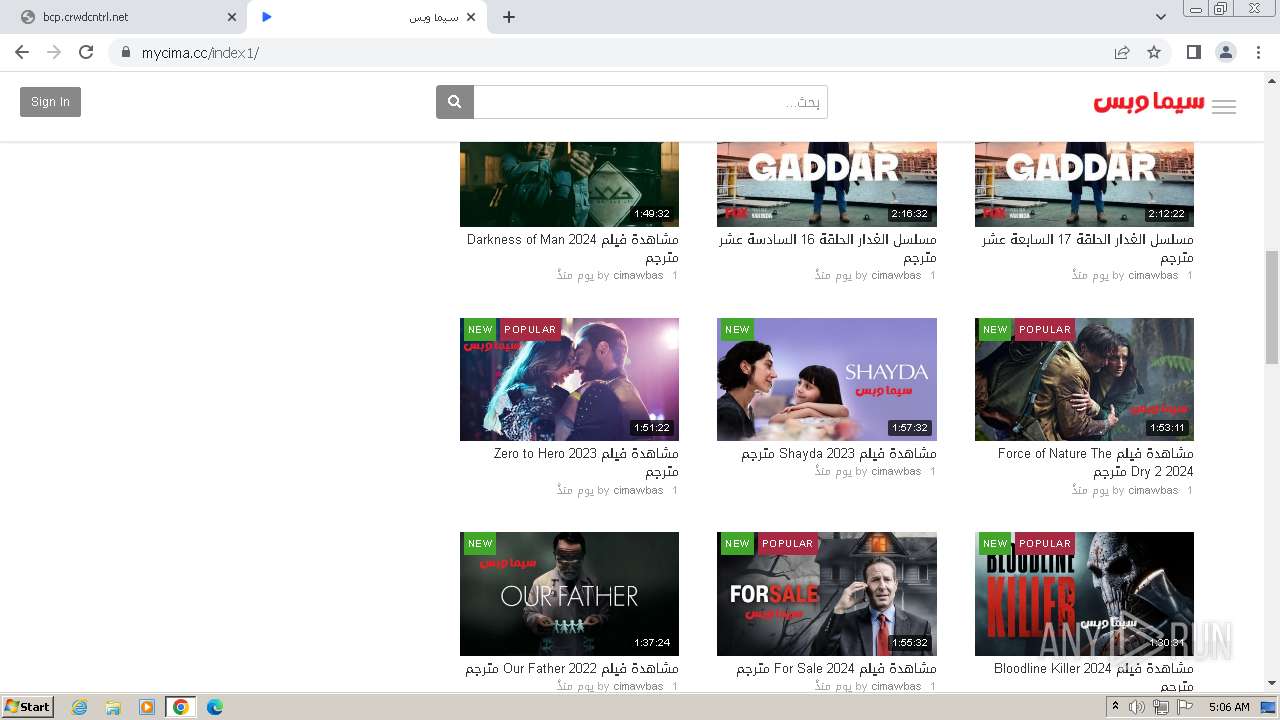This screenshot has height=720, width=1280.
Task: Click scrollbar down arrow
Action: click(1272, 683)
